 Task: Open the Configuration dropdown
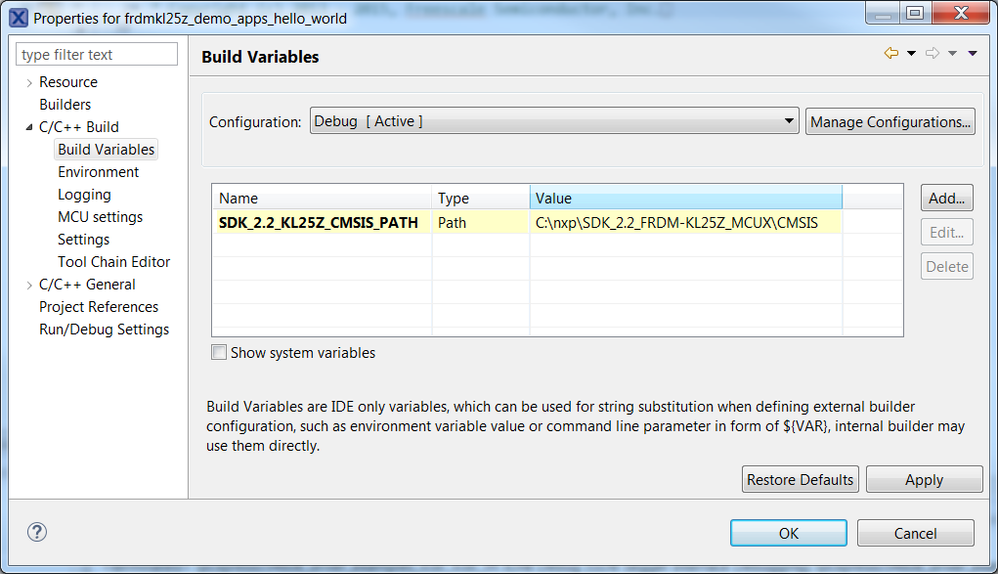[x=554, y=121]
